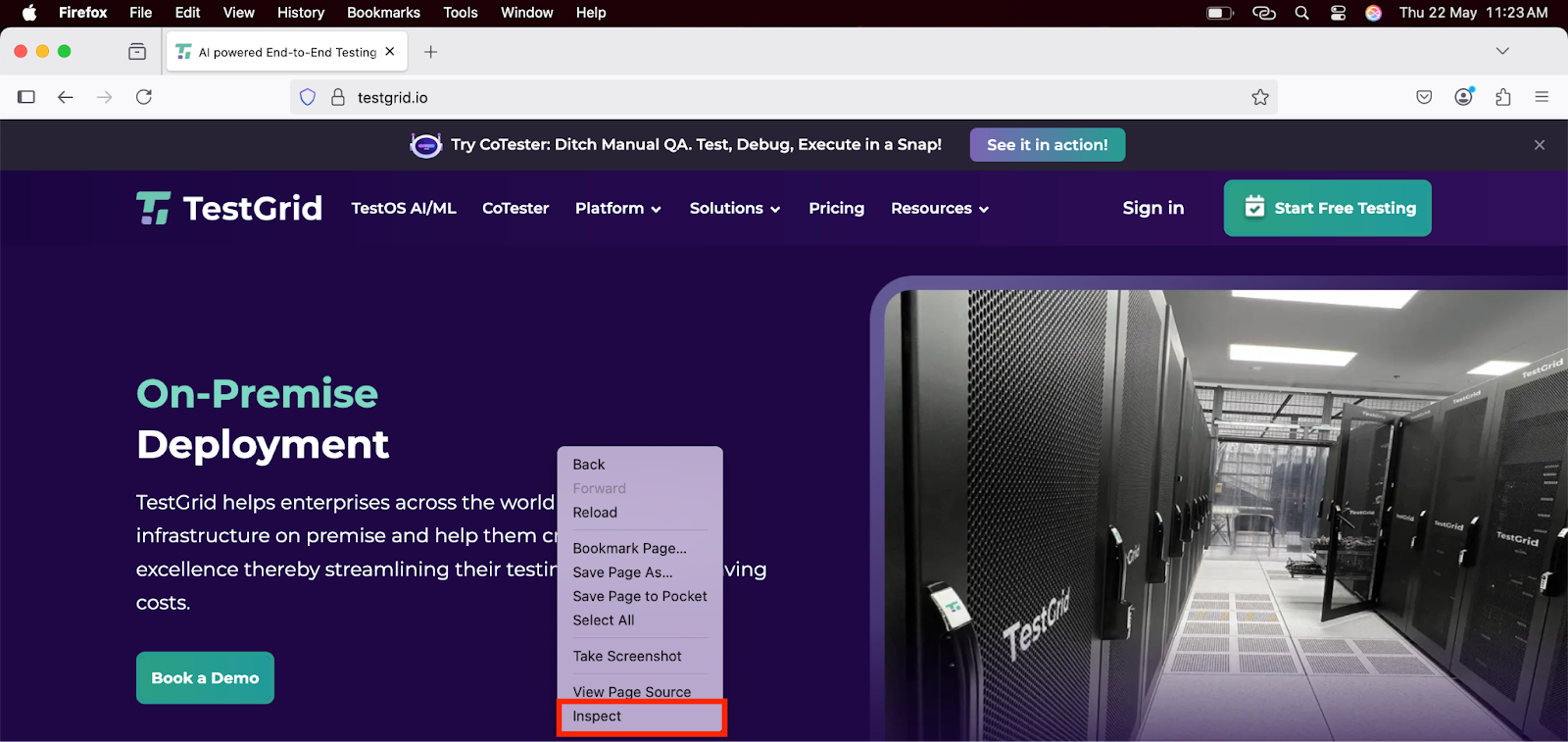Click the List all tabs chevron
Screen dimensions: 1568x742
pos(1502,51)
